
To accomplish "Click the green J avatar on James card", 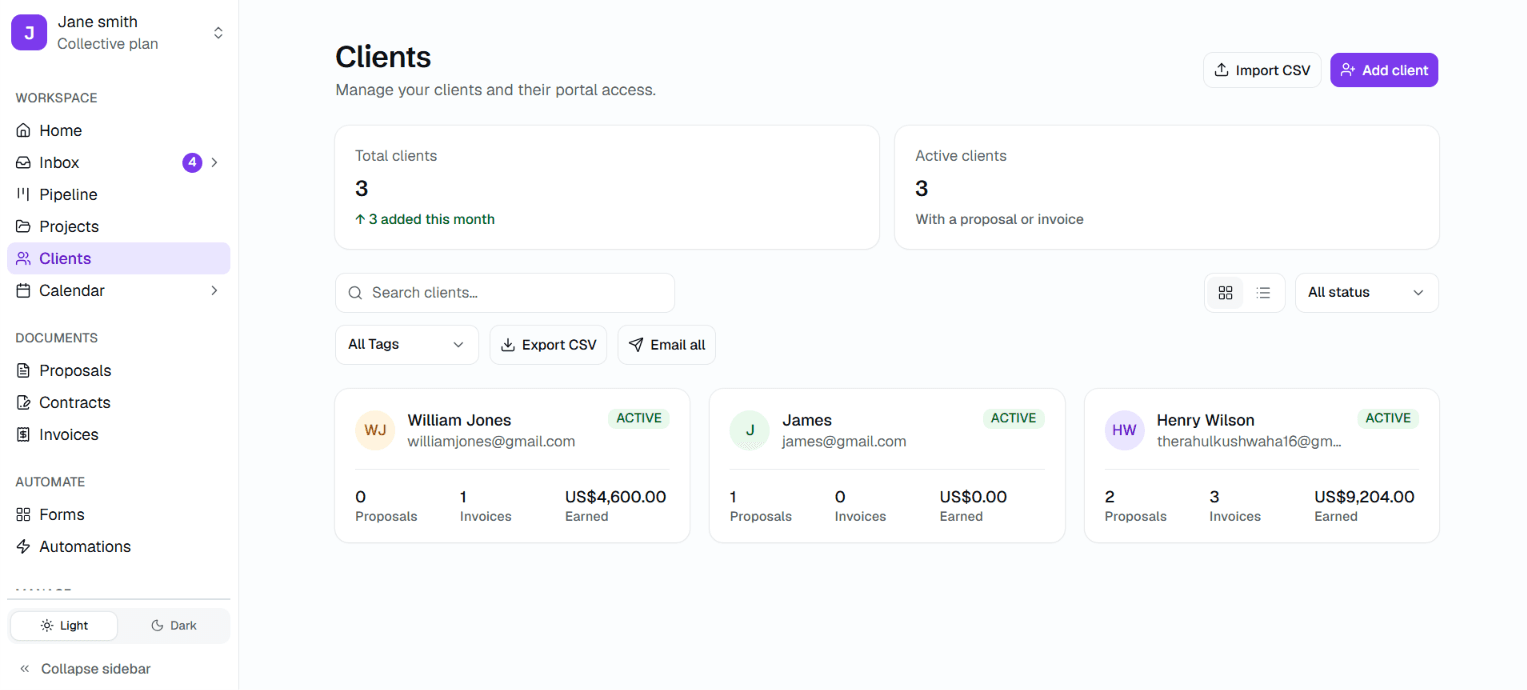I will click(x=750, y=430).
